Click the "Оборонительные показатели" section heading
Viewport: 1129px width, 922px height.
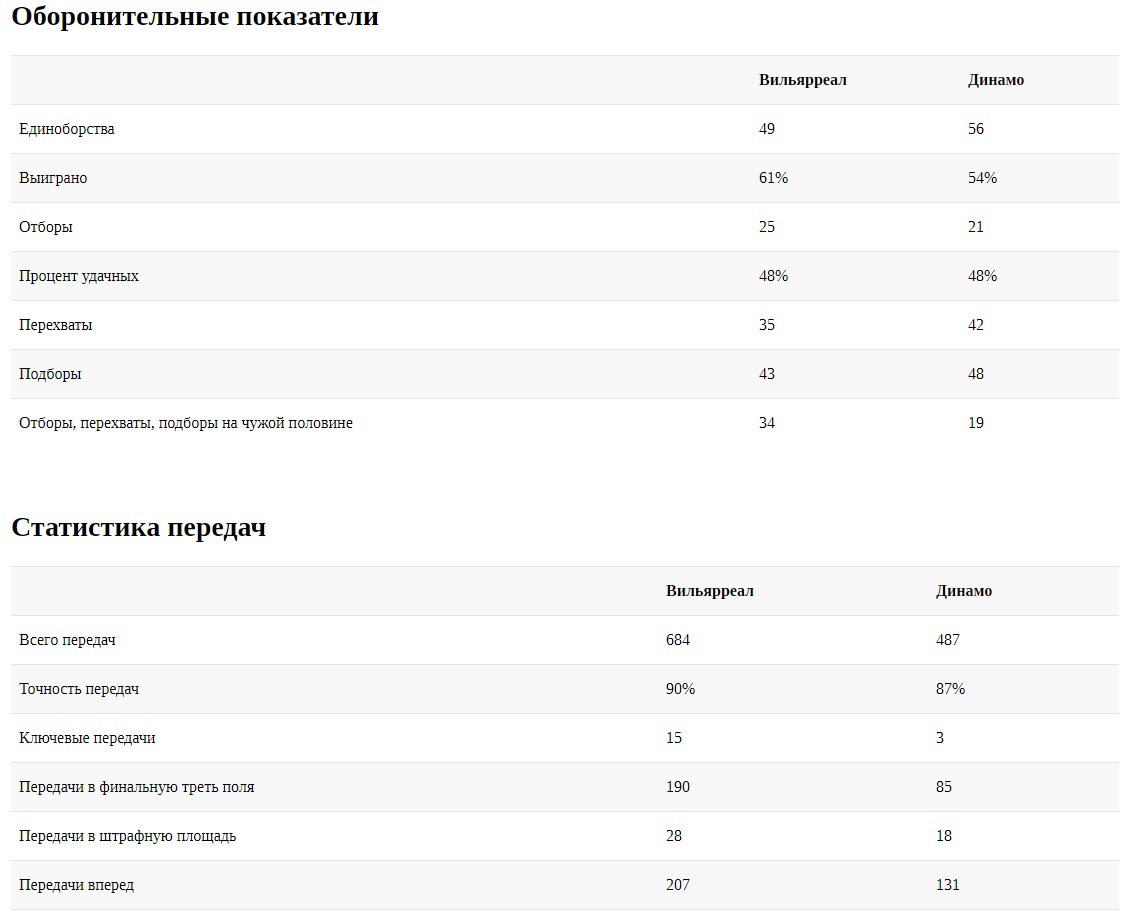(195, 17)
